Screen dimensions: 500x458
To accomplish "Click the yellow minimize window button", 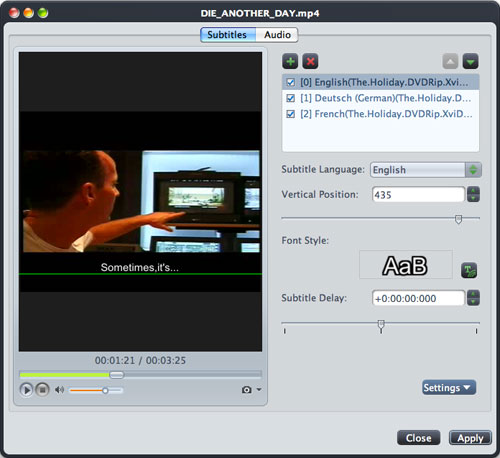I will [29, 13].
